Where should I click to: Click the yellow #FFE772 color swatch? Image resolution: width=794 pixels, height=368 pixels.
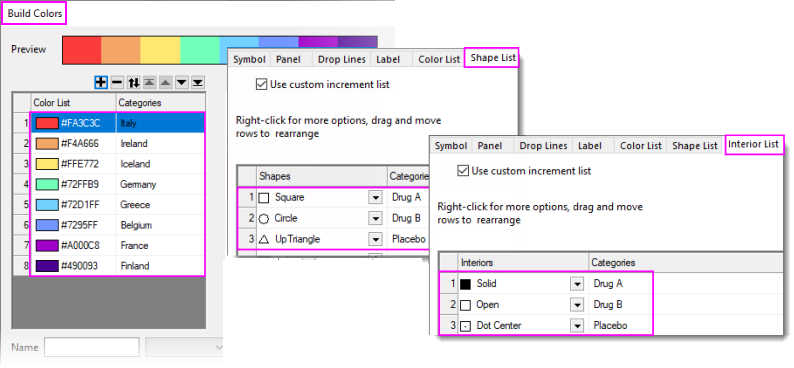(47, 164)
